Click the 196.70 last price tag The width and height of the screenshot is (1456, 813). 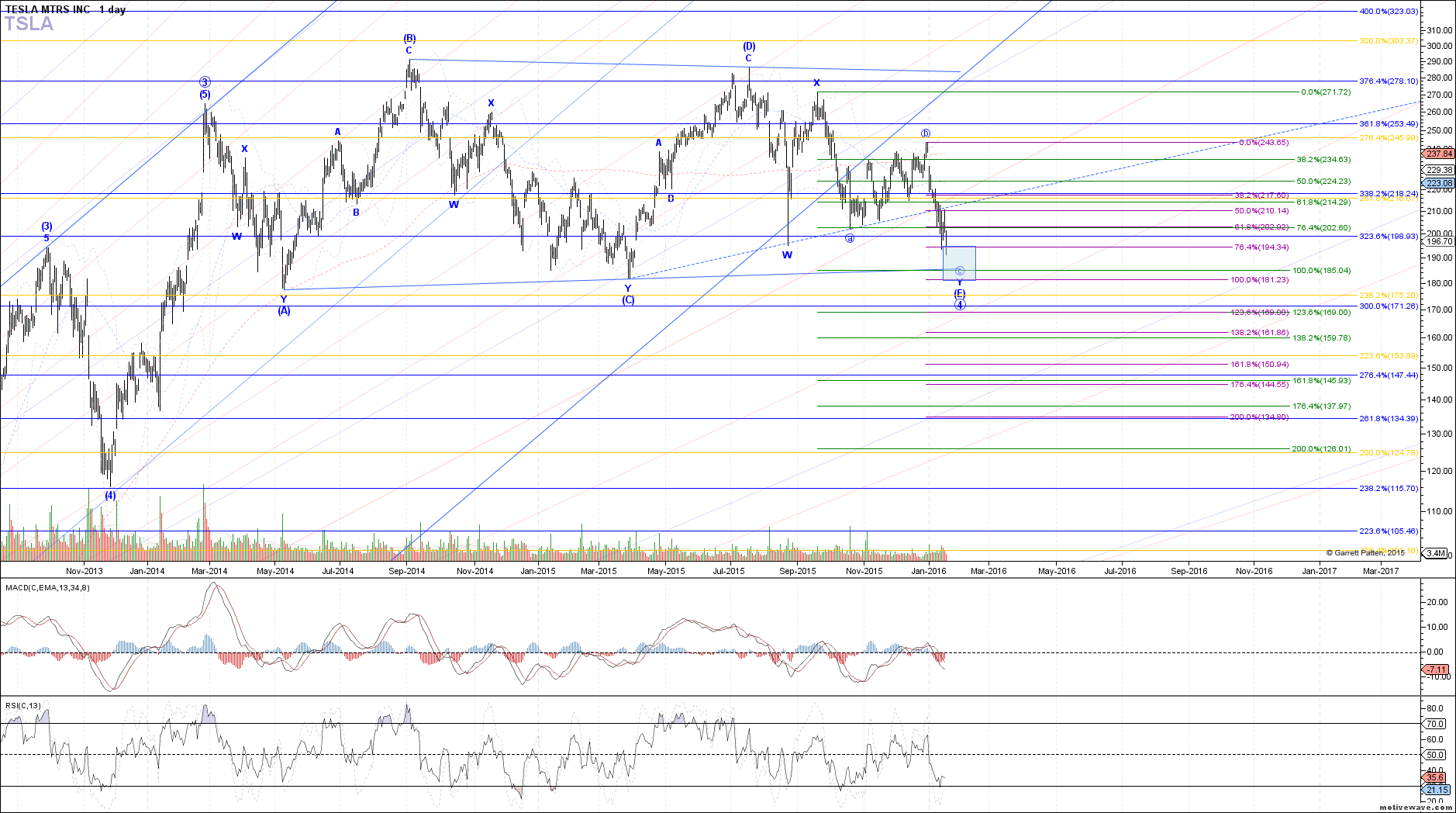(1438, 241)
